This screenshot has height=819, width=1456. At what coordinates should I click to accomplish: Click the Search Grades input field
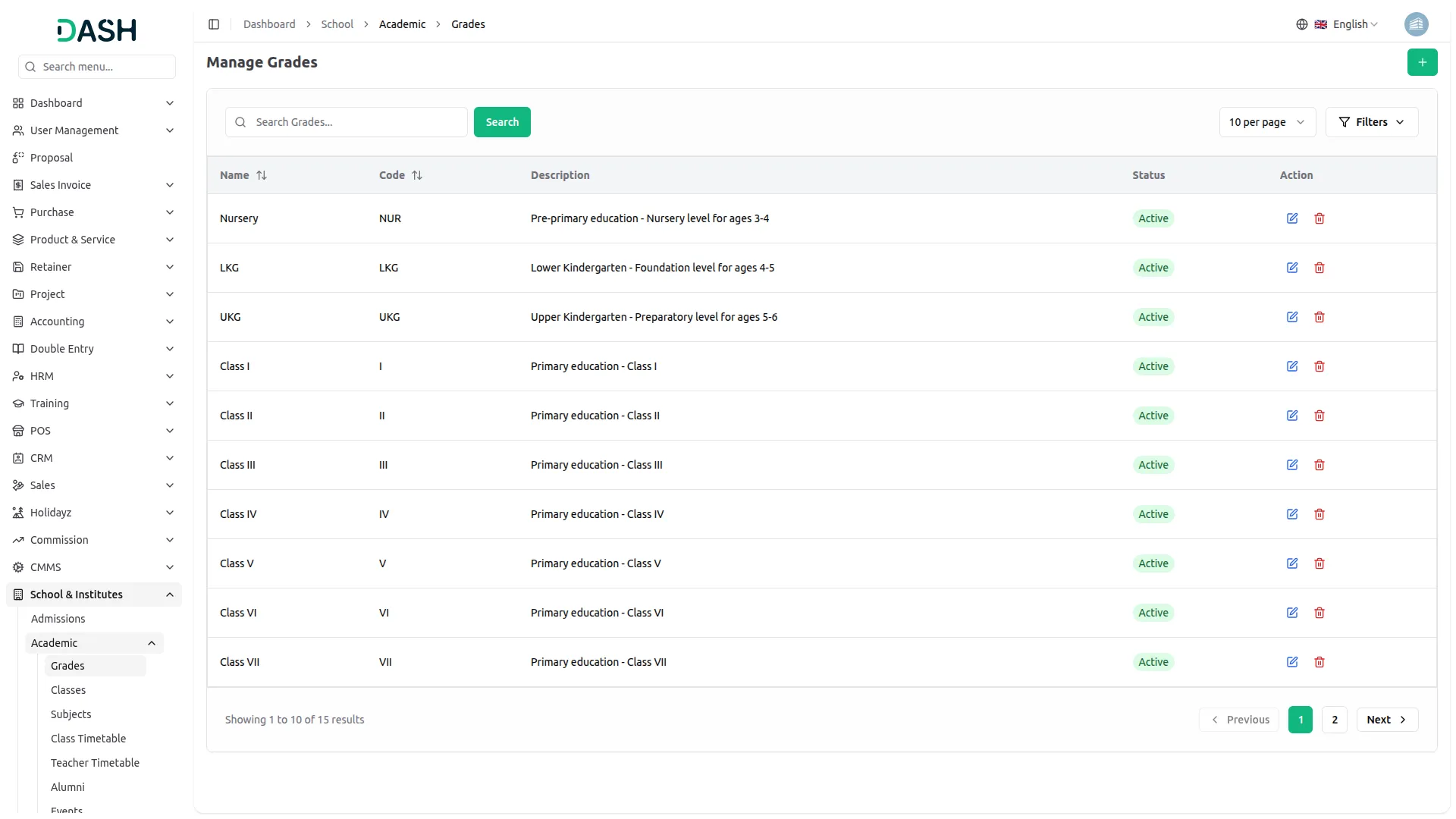click(x=347, y=122)
